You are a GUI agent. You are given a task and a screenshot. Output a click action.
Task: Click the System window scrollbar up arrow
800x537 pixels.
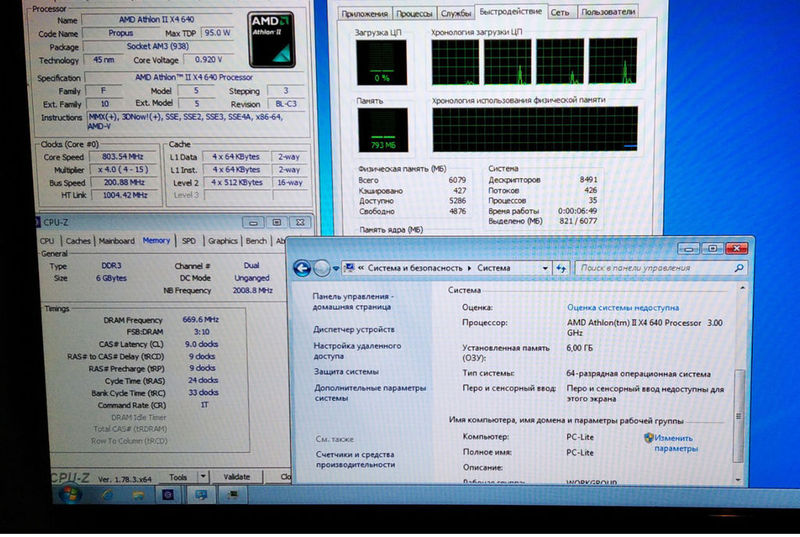[742, 289]
